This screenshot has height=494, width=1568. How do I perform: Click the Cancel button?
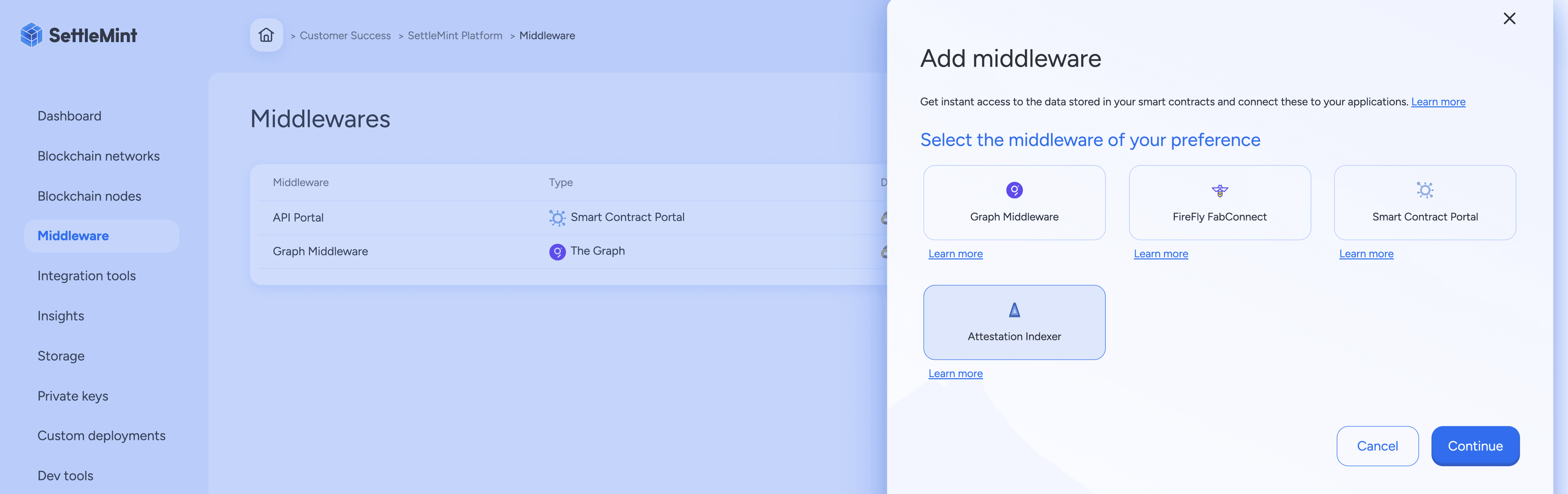[1377, 446]
